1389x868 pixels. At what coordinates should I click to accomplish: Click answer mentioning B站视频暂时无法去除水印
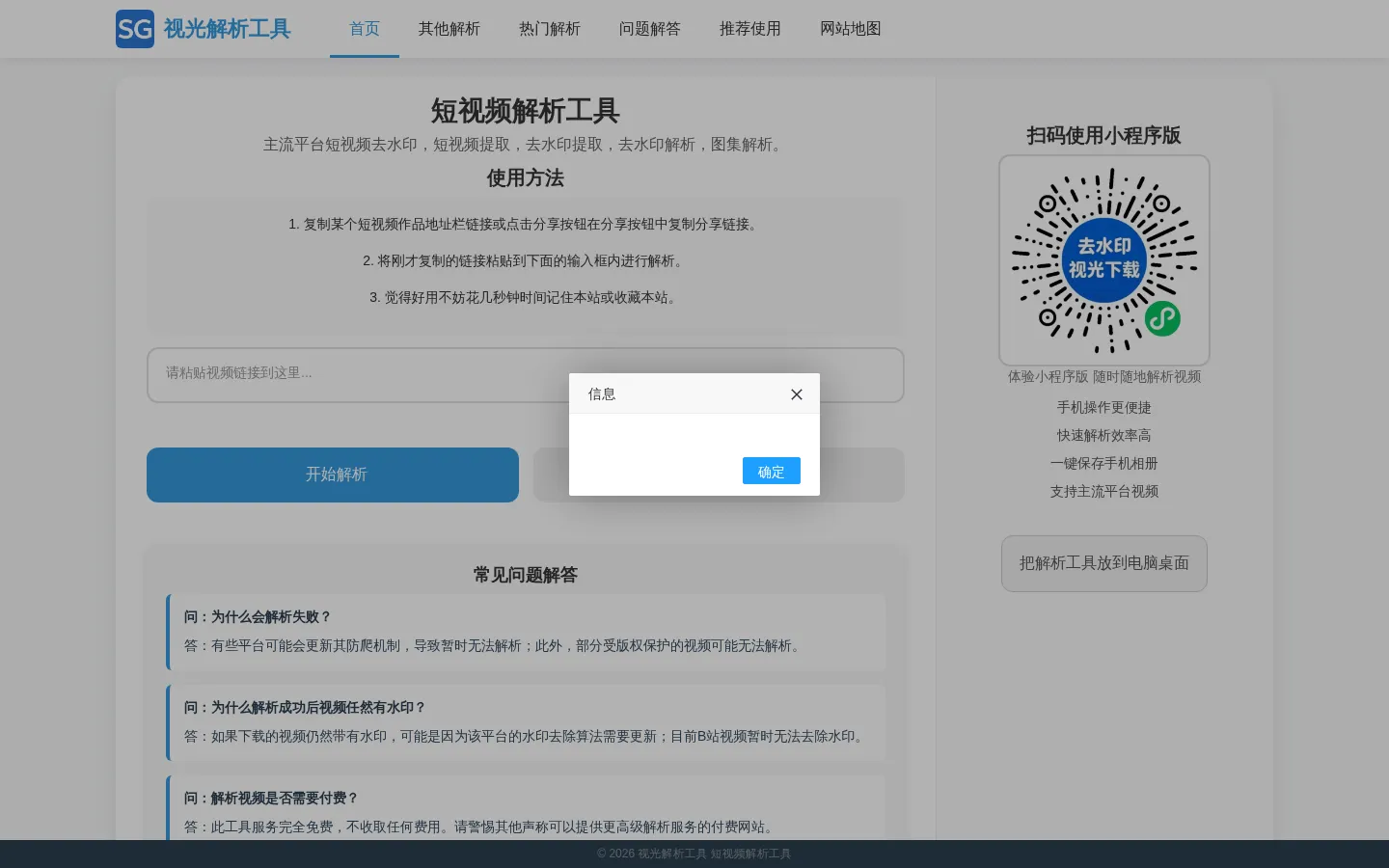(526, 736)
